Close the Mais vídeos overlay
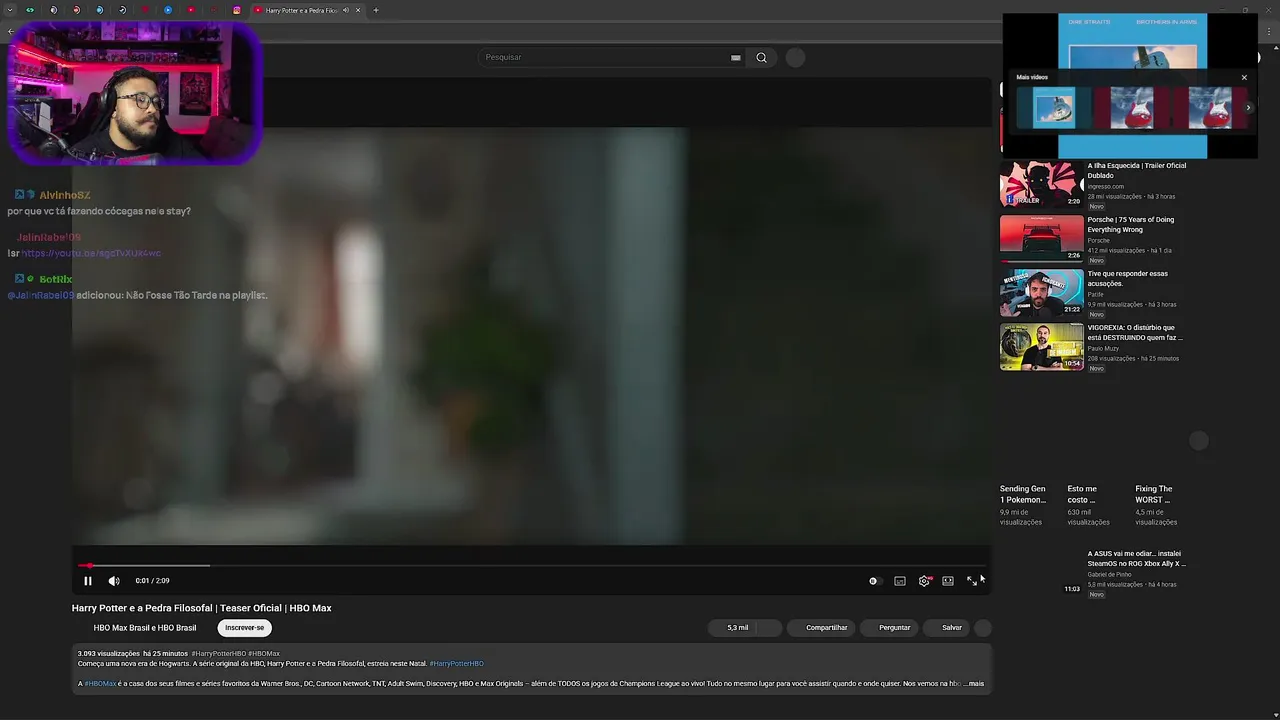The width and height of the screenshot is (1280, 720). [x=1244, y=77]
